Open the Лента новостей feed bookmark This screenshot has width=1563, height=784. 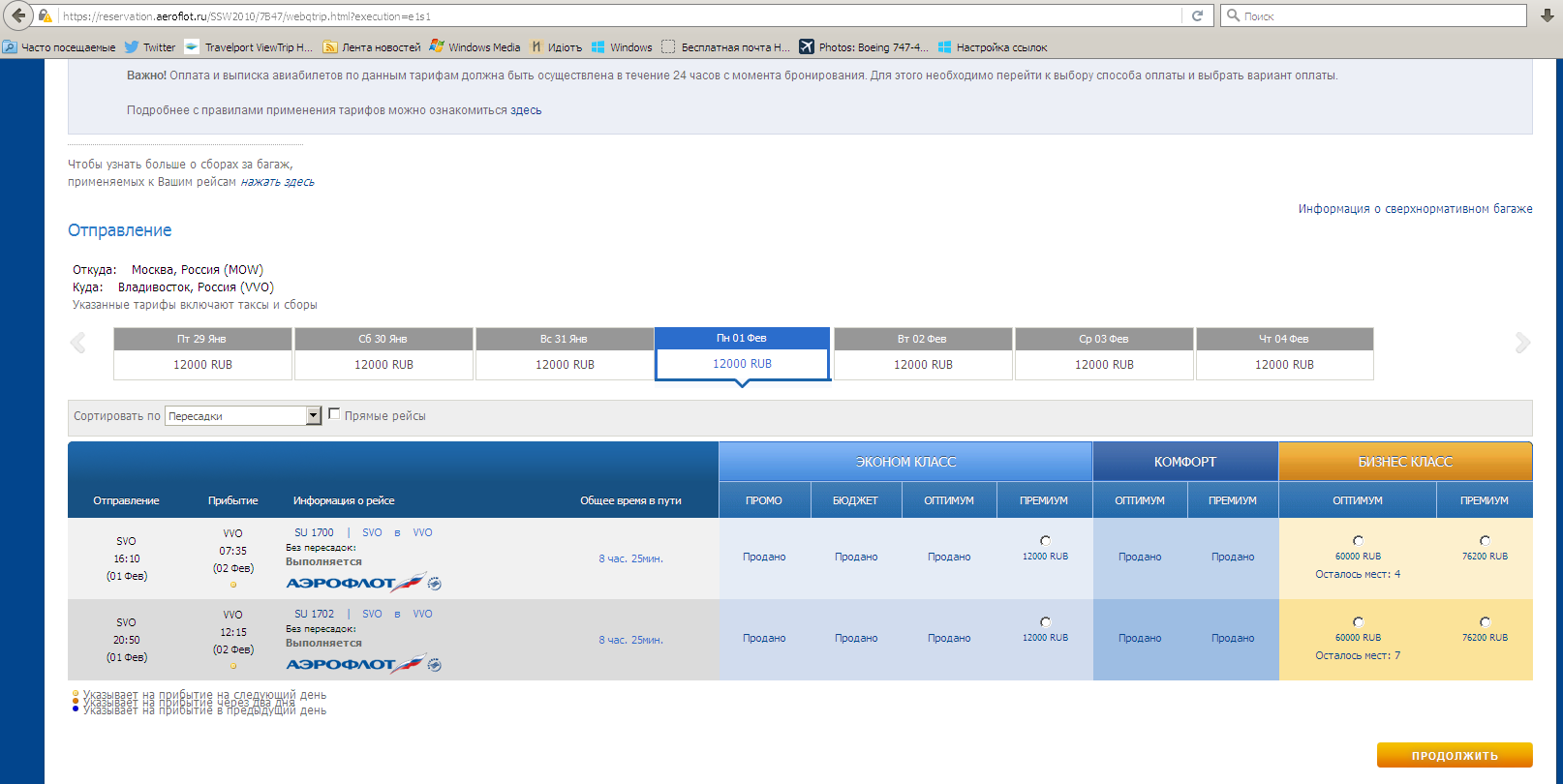click(x=372, y=46)
